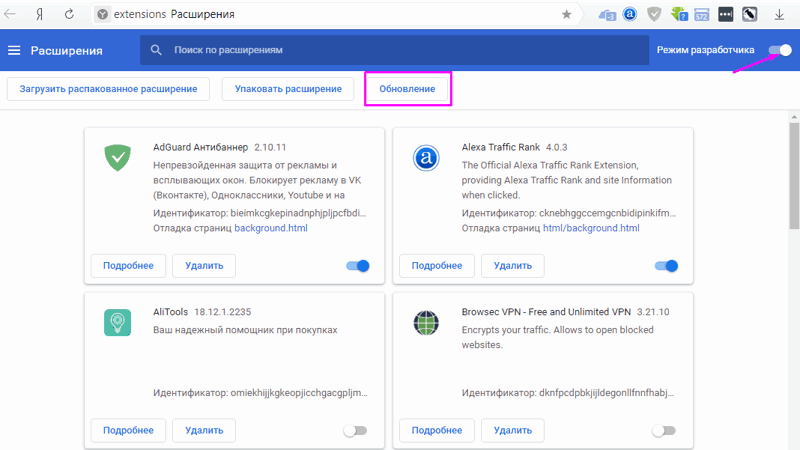Disable the Alexa Traffic Rank toggle
Viewport: 800px width, 450px height.
tap(666, 266)
